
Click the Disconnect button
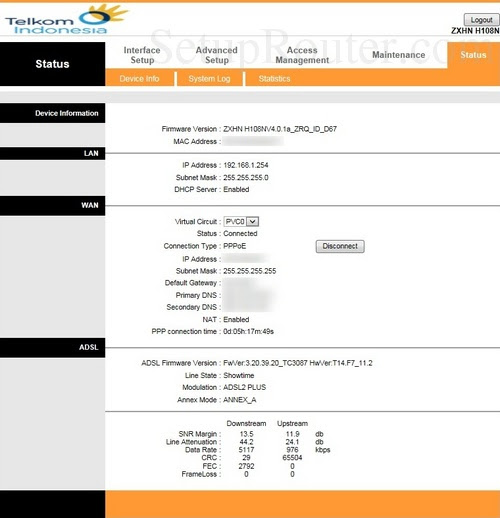tap(340, 246)
